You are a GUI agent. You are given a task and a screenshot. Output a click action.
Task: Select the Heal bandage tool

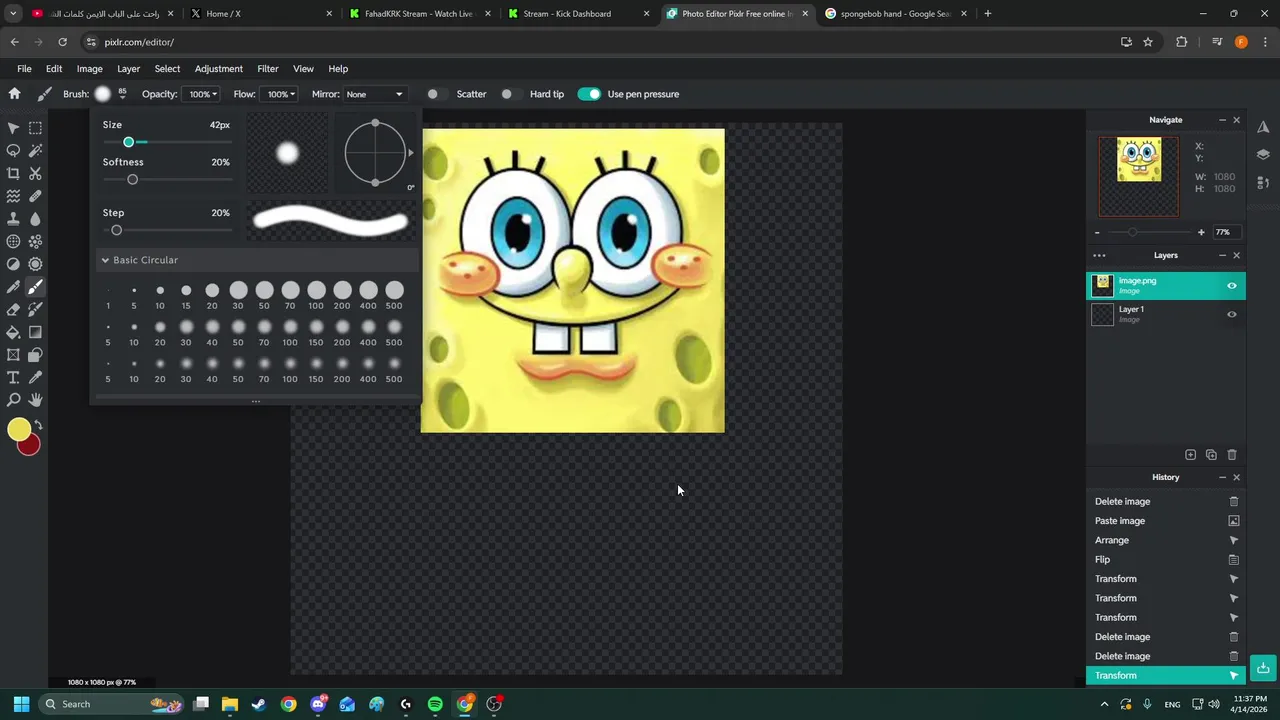point(35,196)
